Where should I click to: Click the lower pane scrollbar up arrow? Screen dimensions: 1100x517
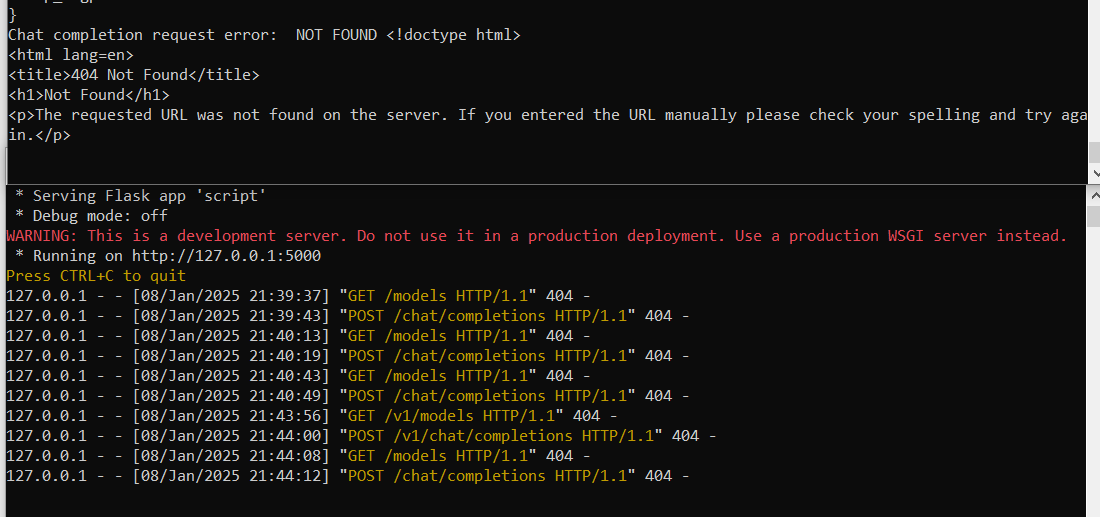(x=1094, y=195)
